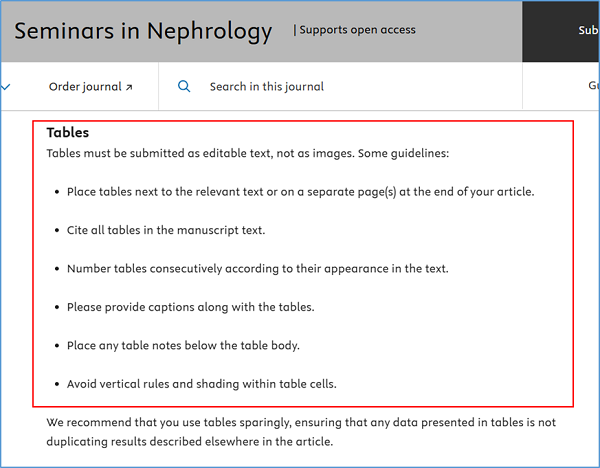Click the Supports open access label
This screenshot has height=468, width=600.
[357, 30]
